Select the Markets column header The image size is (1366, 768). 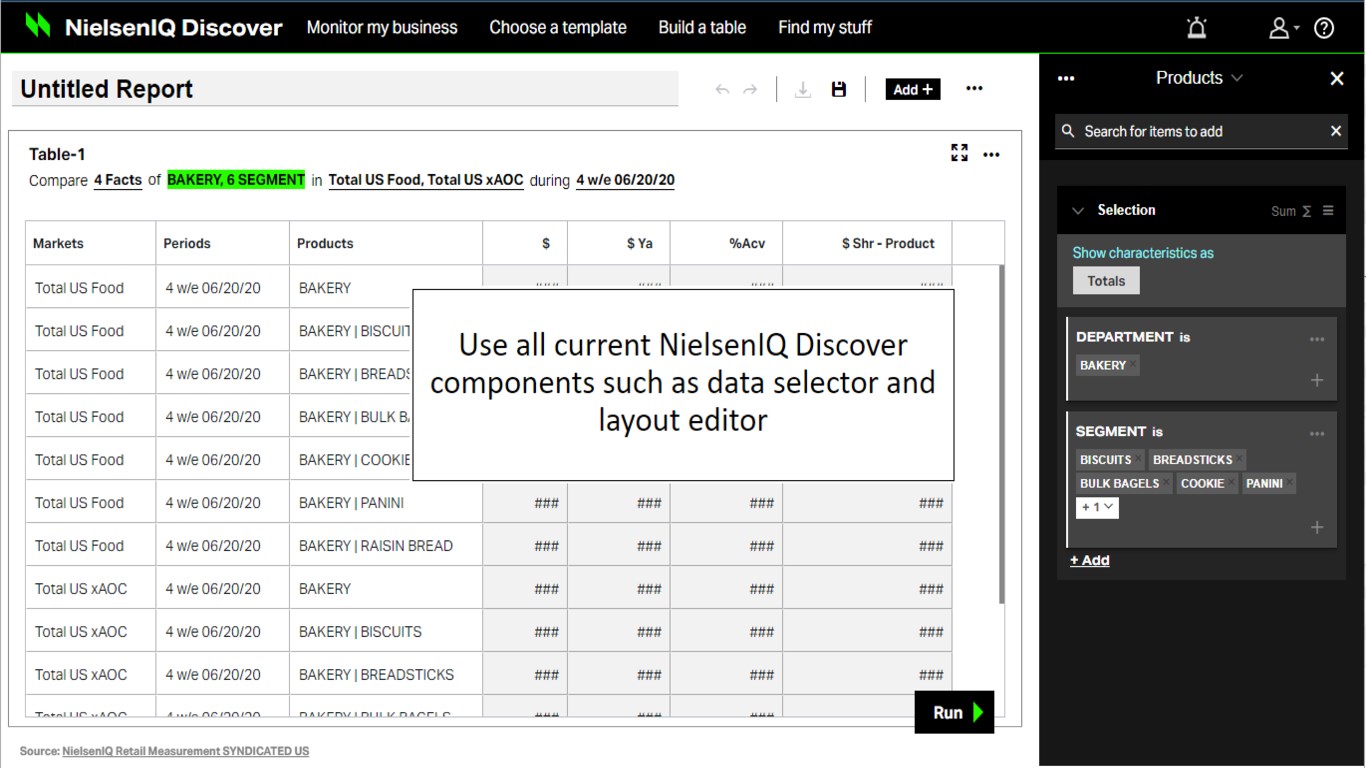(91, 243)
